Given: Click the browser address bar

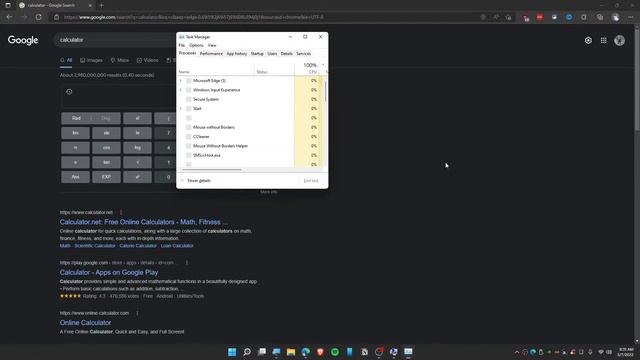Looking at the screenshot, I should point(265,17).
